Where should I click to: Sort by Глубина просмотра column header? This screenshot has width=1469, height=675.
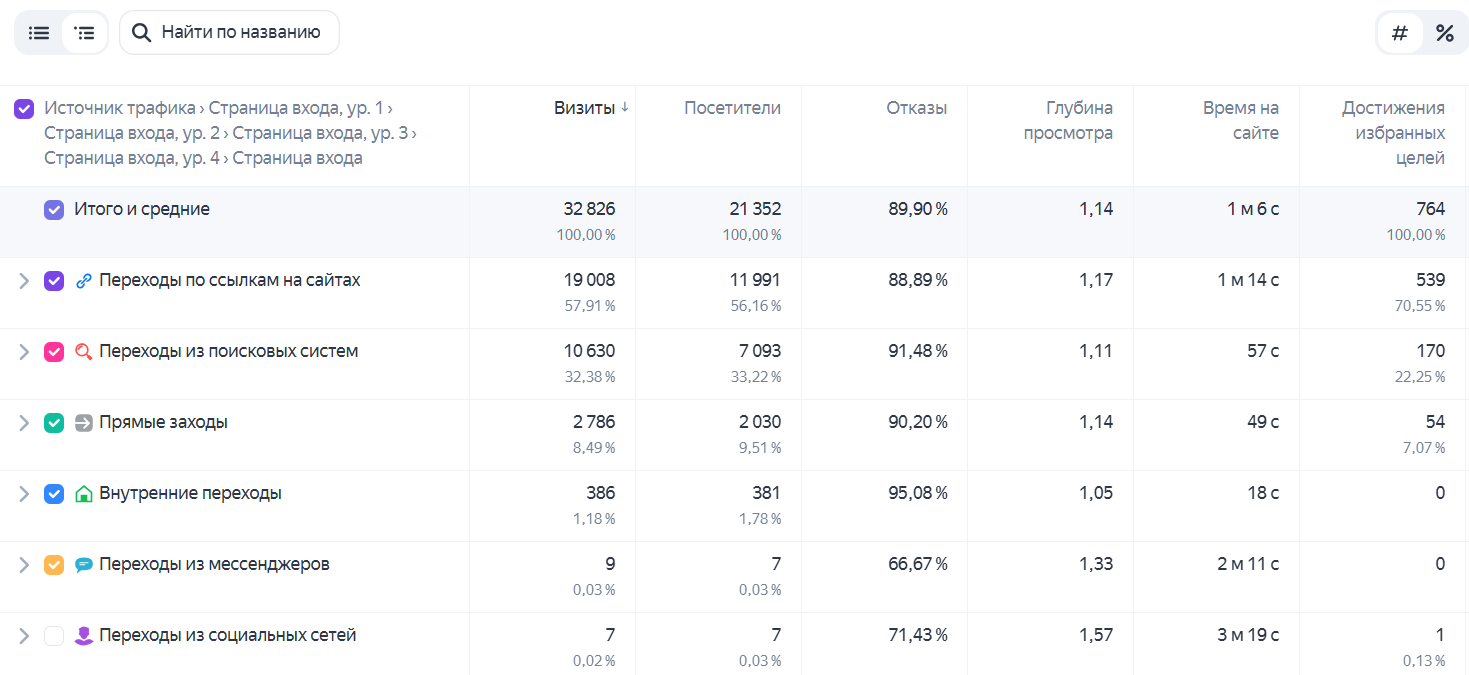click(x=1068, y=121)
